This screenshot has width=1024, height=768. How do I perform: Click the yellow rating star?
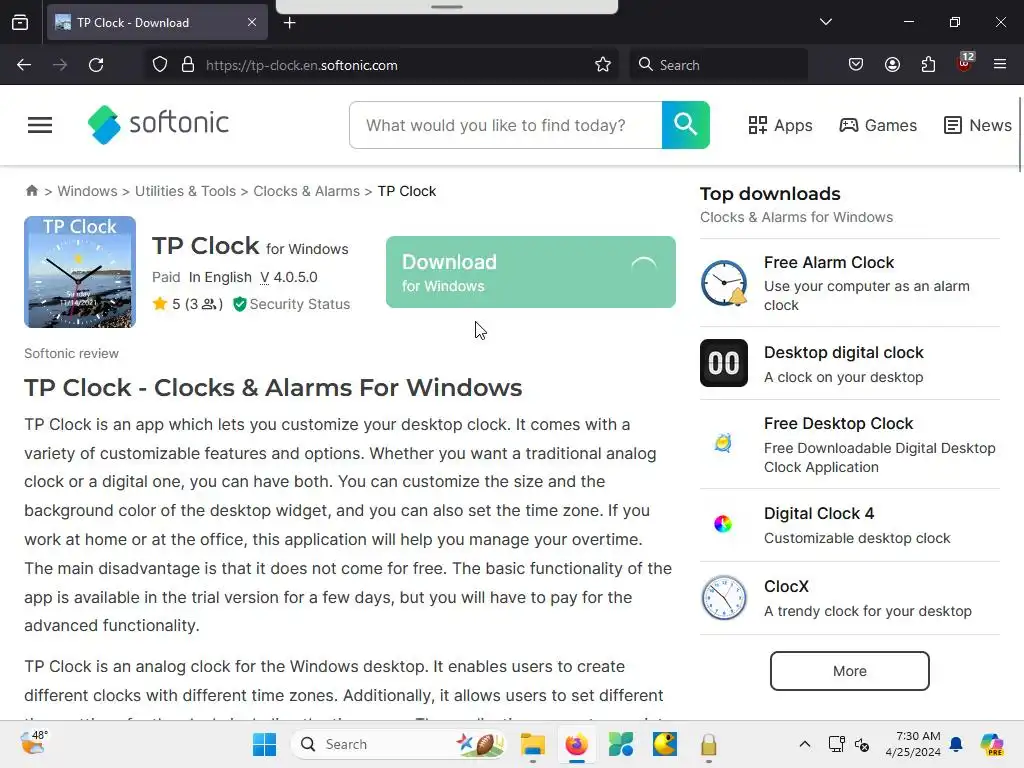click(159, 304)
